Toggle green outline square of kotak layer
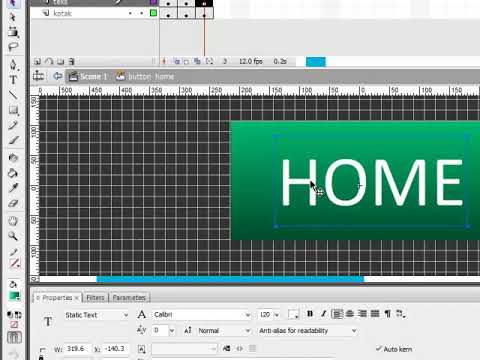 pyautogui.click(x=153, y=13)
